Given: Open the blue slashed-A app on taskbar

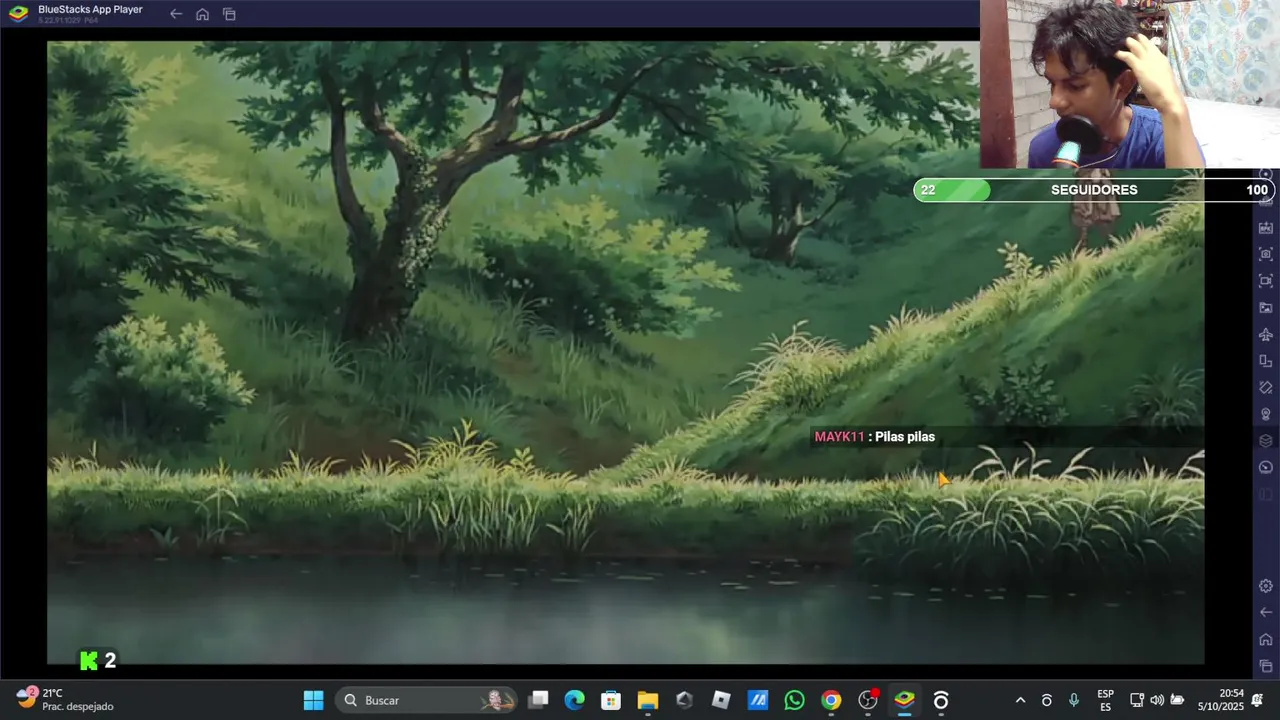Looking at the screenshot, I should click(758, 700).
